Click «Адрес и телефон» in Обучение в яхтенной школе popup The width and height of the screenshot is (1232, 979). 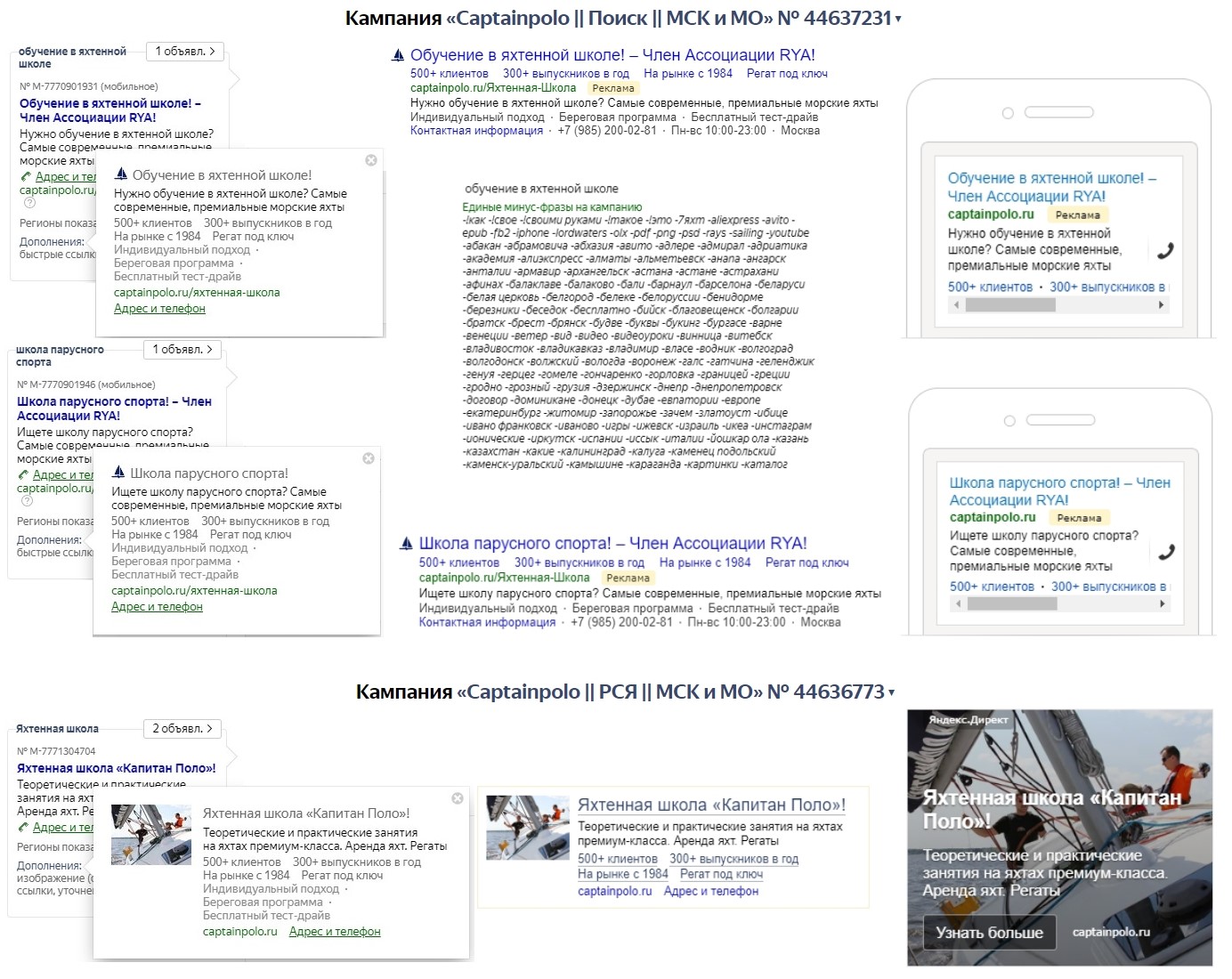159,309
